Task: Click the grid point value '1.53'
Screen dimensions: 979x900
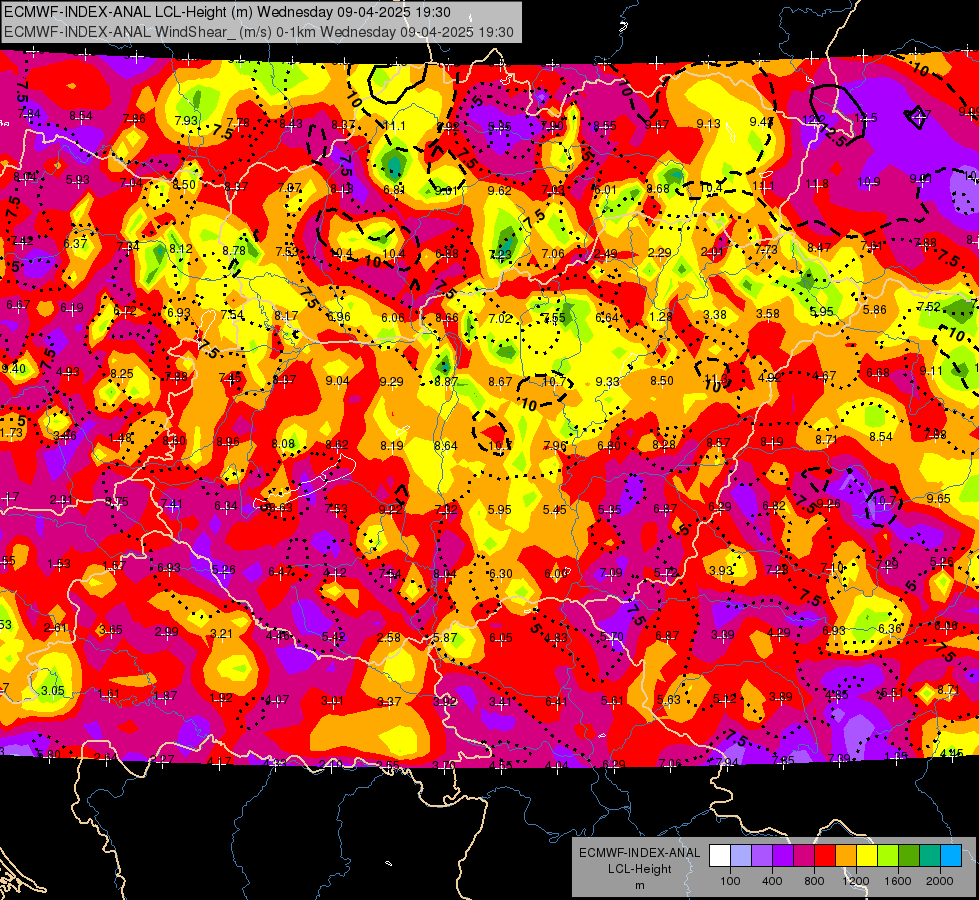Action: tap(59, 564)
